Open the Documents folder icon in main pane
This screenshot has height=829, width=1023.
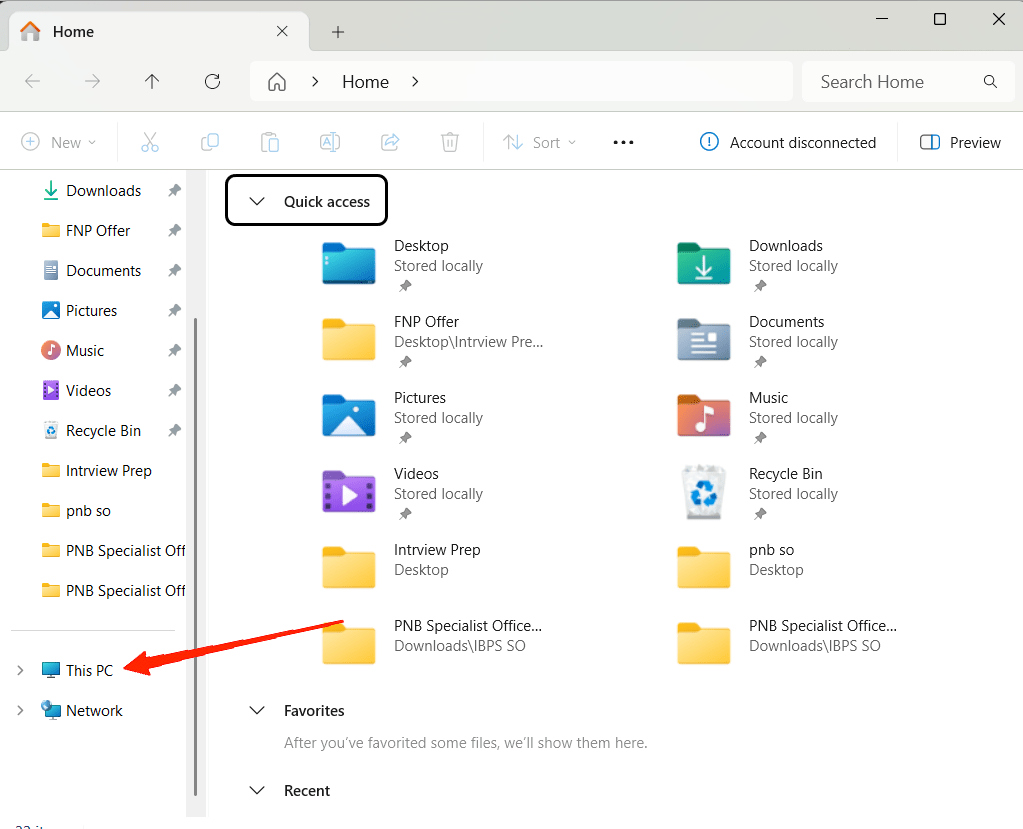click(704, 339)
